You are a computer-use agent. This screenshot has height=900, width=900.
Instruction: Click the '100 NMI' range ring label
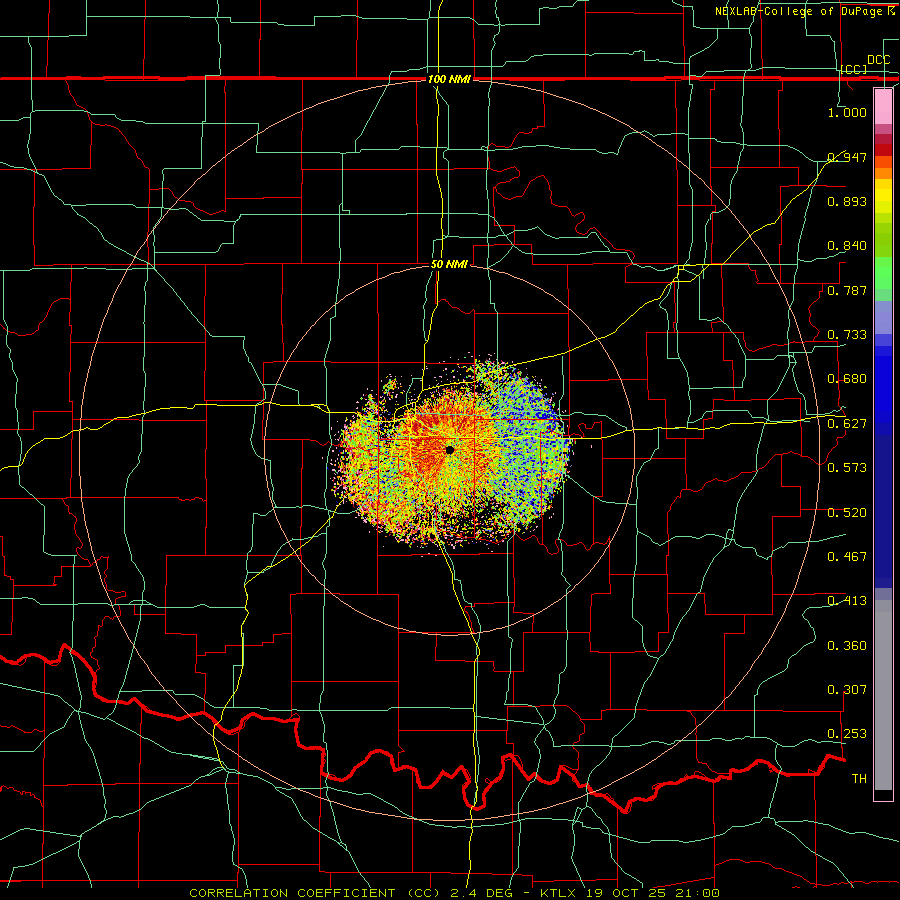(449, 79)
